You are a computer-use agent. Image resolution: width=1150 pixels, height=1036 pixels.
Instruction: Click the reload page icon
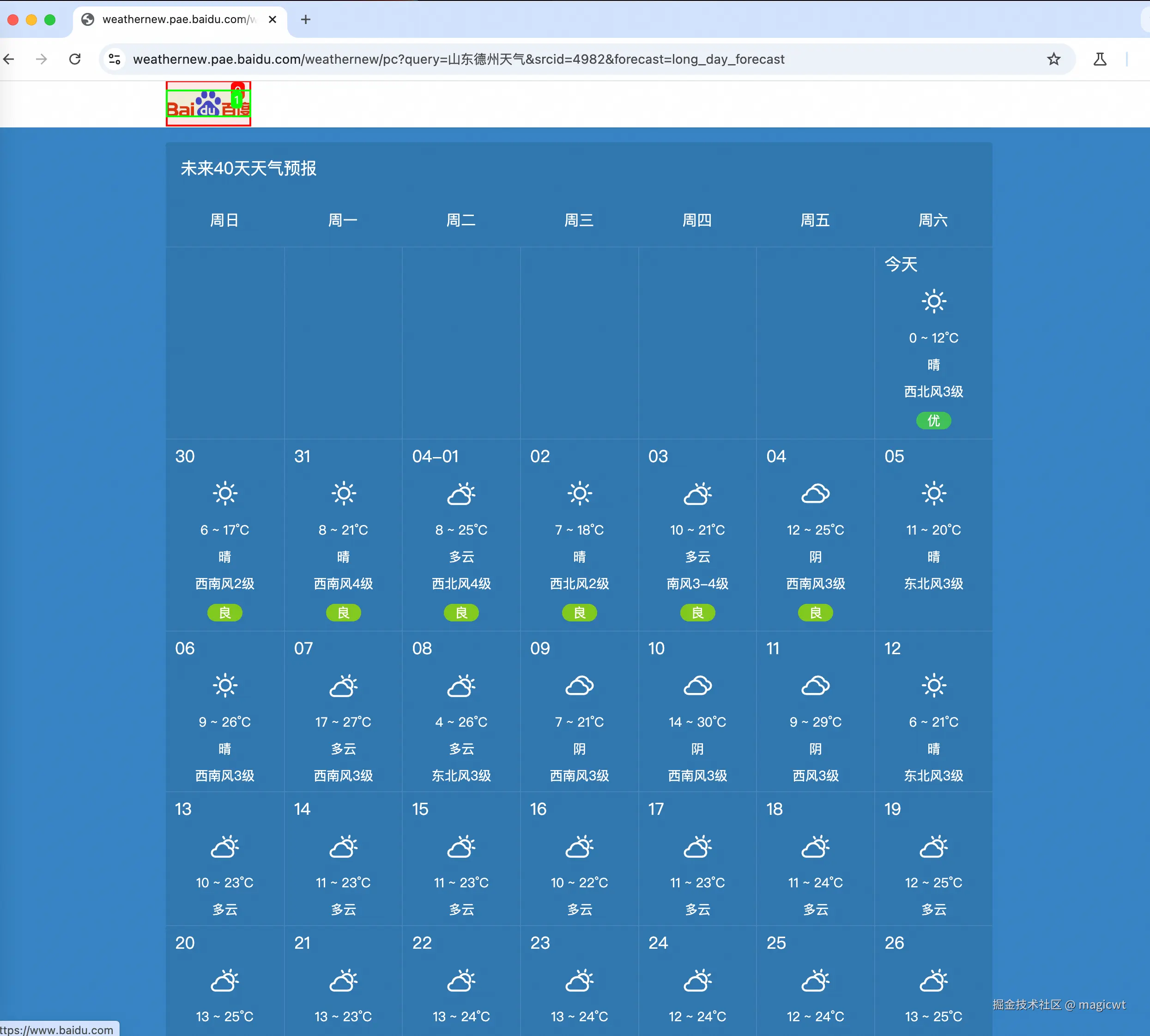pos(76,59)
